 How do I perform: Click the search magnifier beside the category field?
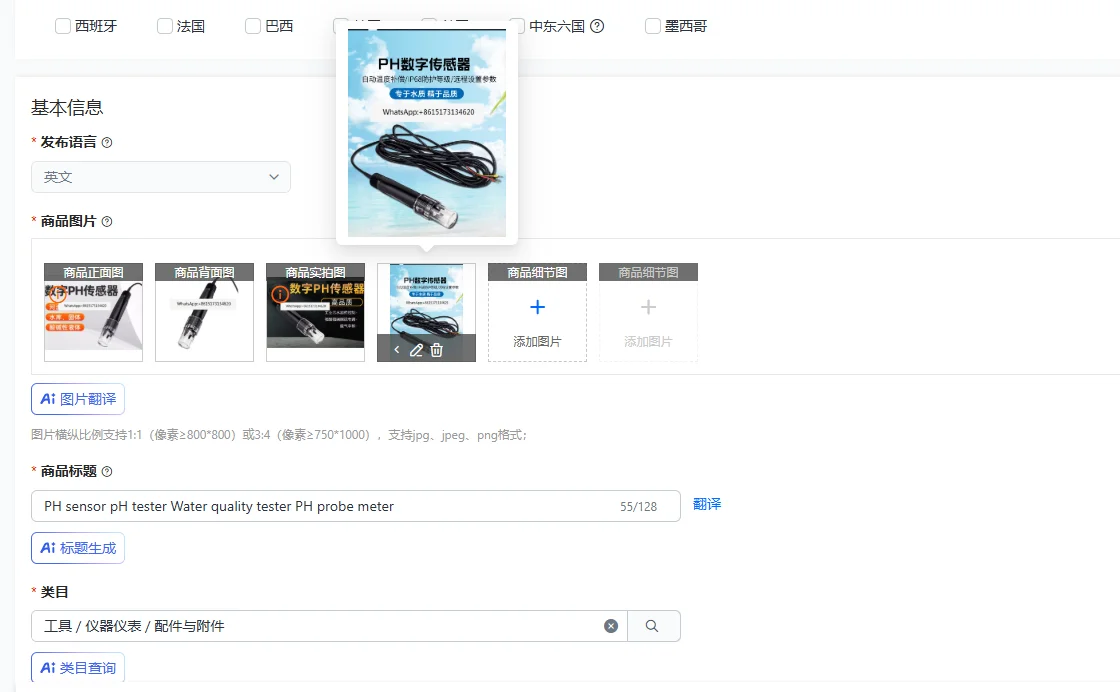[651, 625]
